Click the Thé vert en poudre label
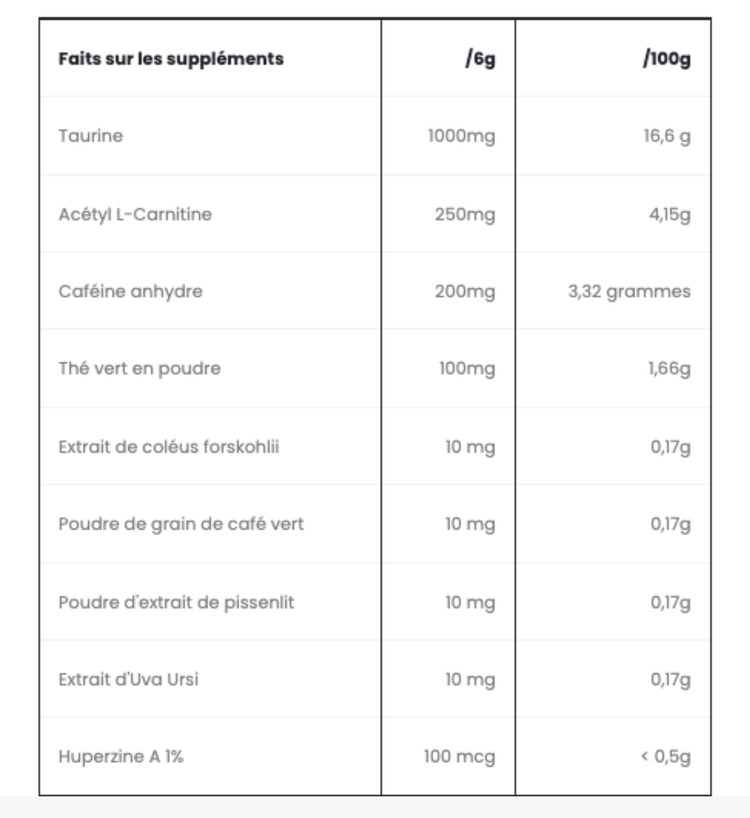 140,368
